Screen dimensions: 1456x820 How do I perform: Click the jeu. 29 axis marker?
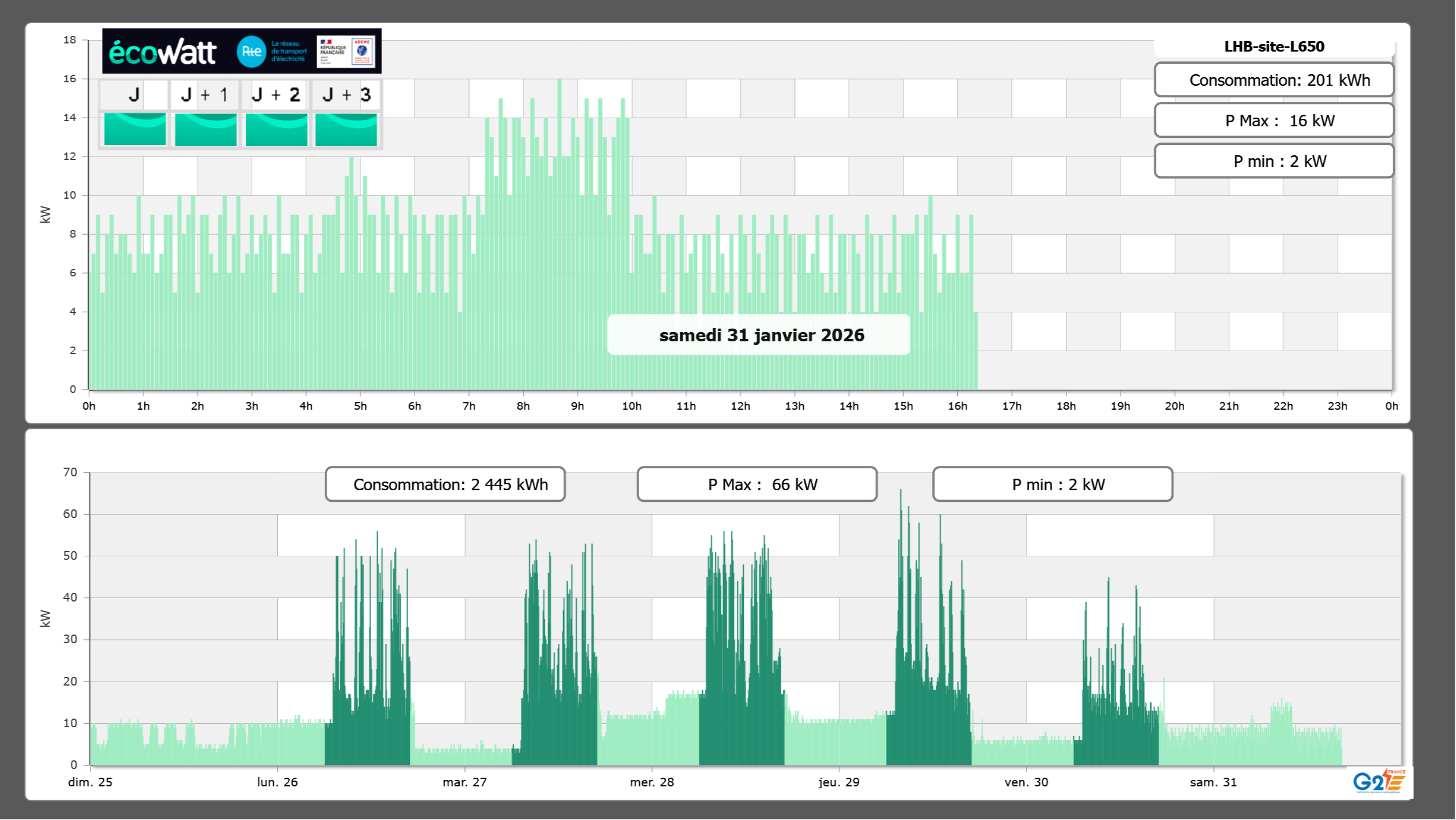click(838, 782)
